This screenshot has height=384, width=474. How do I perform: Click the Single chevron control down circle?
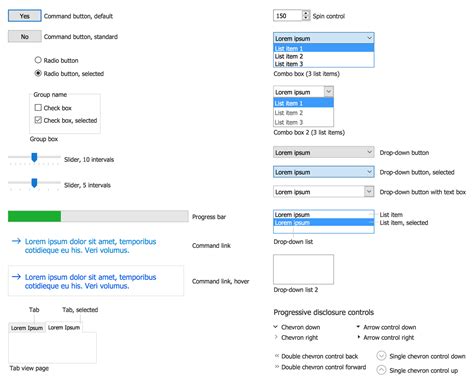click(381, 356)
